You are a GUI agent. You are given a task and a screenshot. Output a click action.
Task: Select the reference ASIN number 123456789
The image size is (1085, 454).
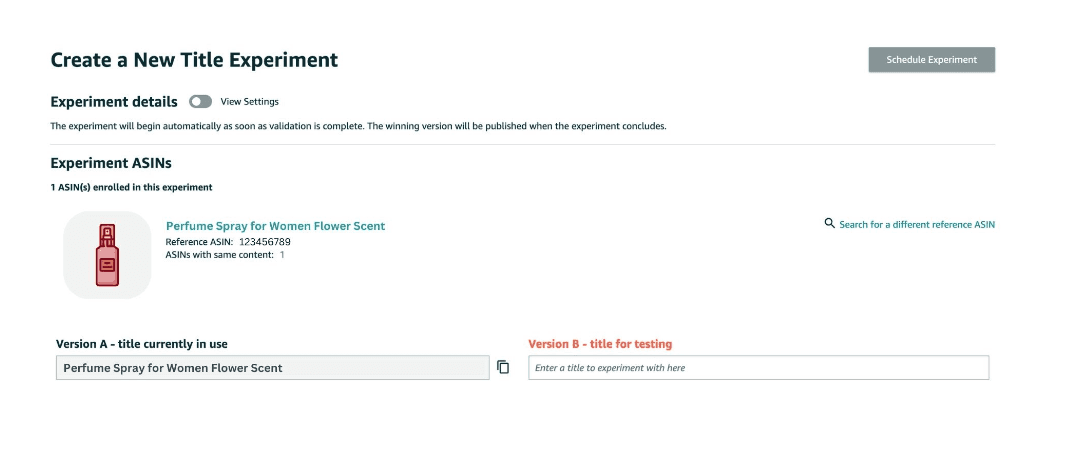264,242
